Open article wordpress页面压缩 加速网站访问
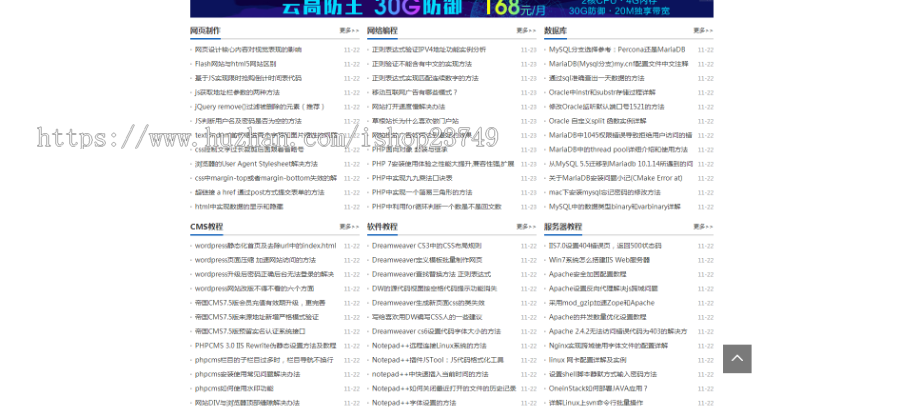Screen dimensions: 900x417 coord(255,260)
